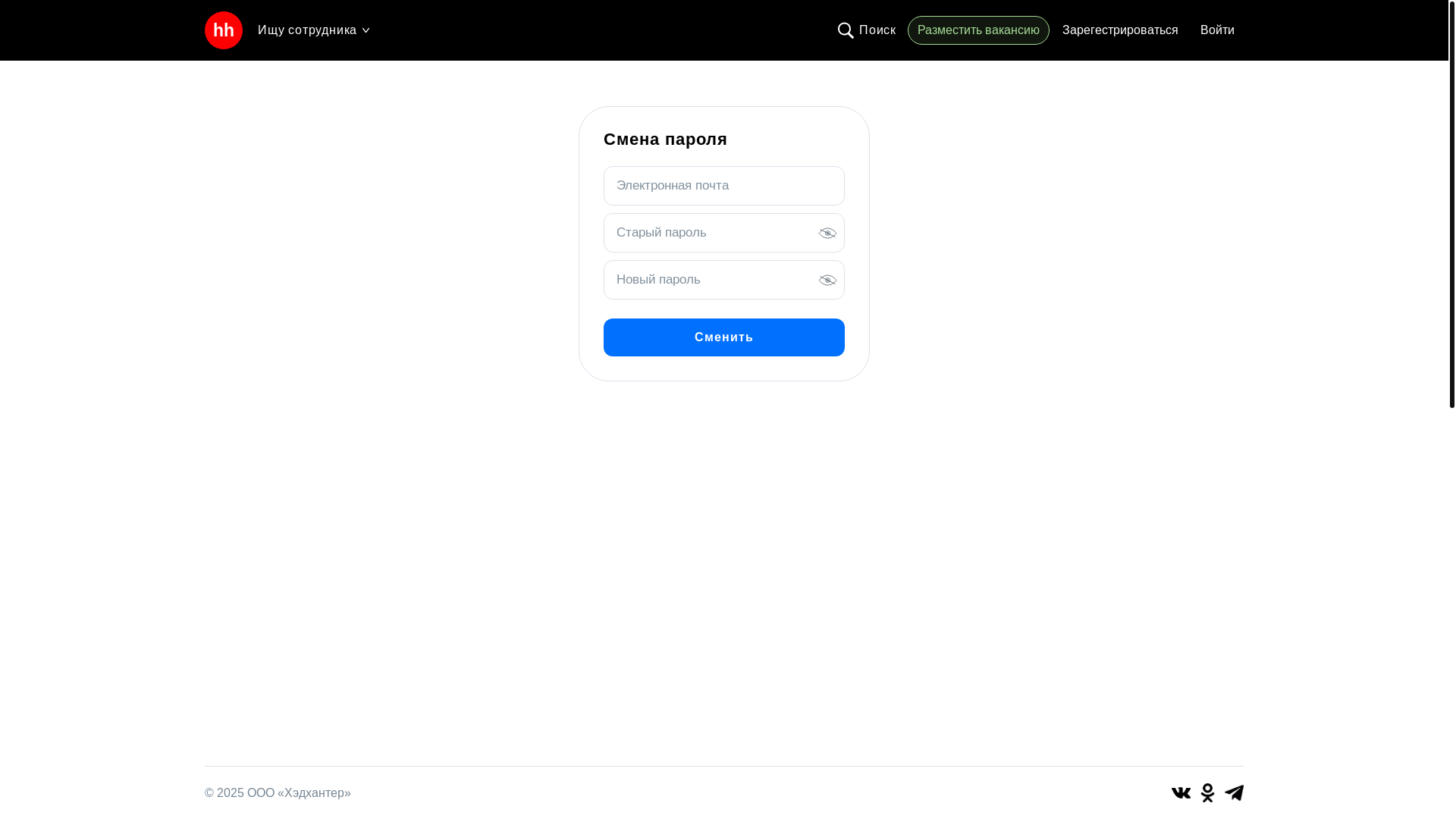
Task: Open the Odnoklassniki social icon
Action: 1208,792
